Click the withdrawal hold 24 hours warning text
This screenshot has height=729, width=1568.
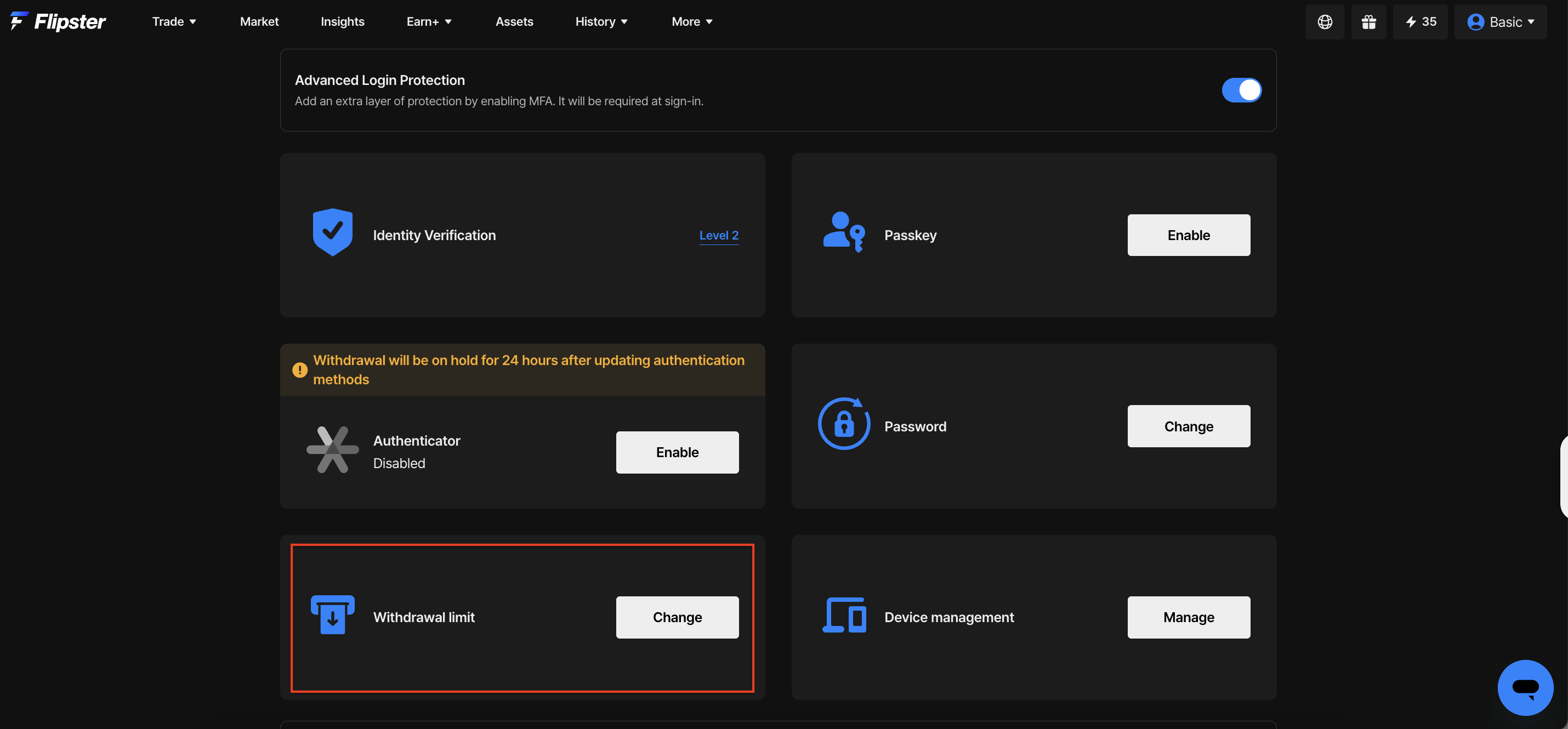point(529,369)
